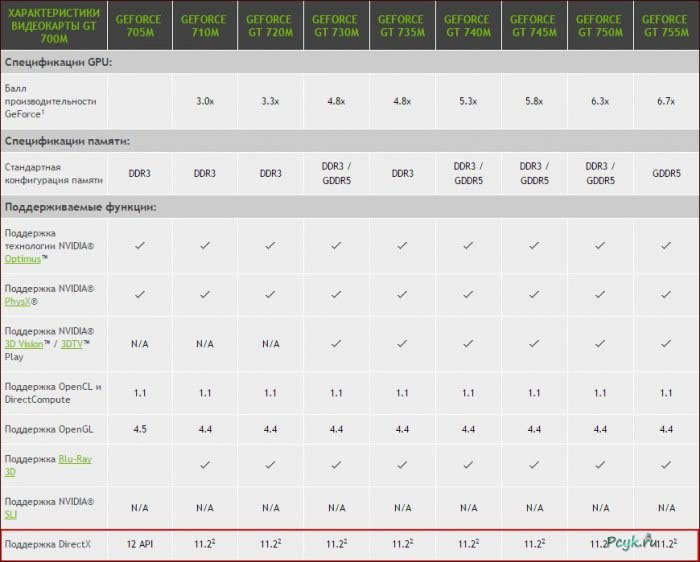Click the 3.3x performance score cell
Screen dimensions: 700x562
tap(271, 101)
